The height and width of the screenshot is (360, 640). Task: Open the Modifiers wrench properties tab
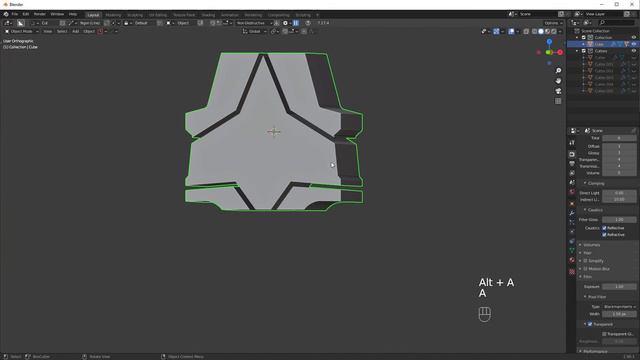pyautogui.click(x=572, y=213)
